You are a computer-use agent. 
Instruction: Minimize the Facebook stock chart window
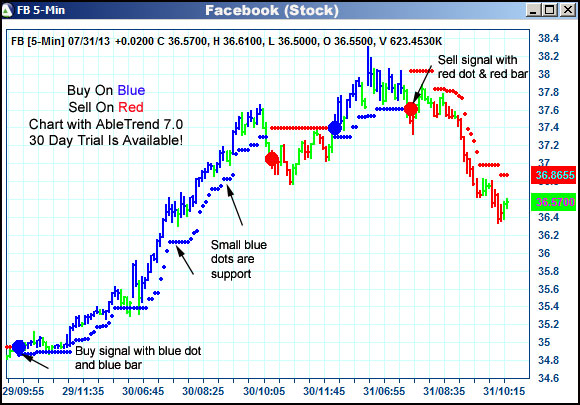[x=533, y=10]
